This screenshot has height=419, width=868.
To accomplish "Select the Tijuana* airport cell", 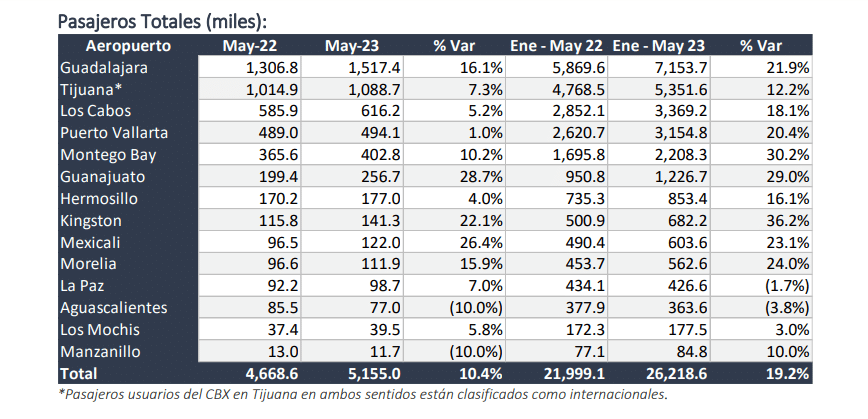I will pos(90,89).
